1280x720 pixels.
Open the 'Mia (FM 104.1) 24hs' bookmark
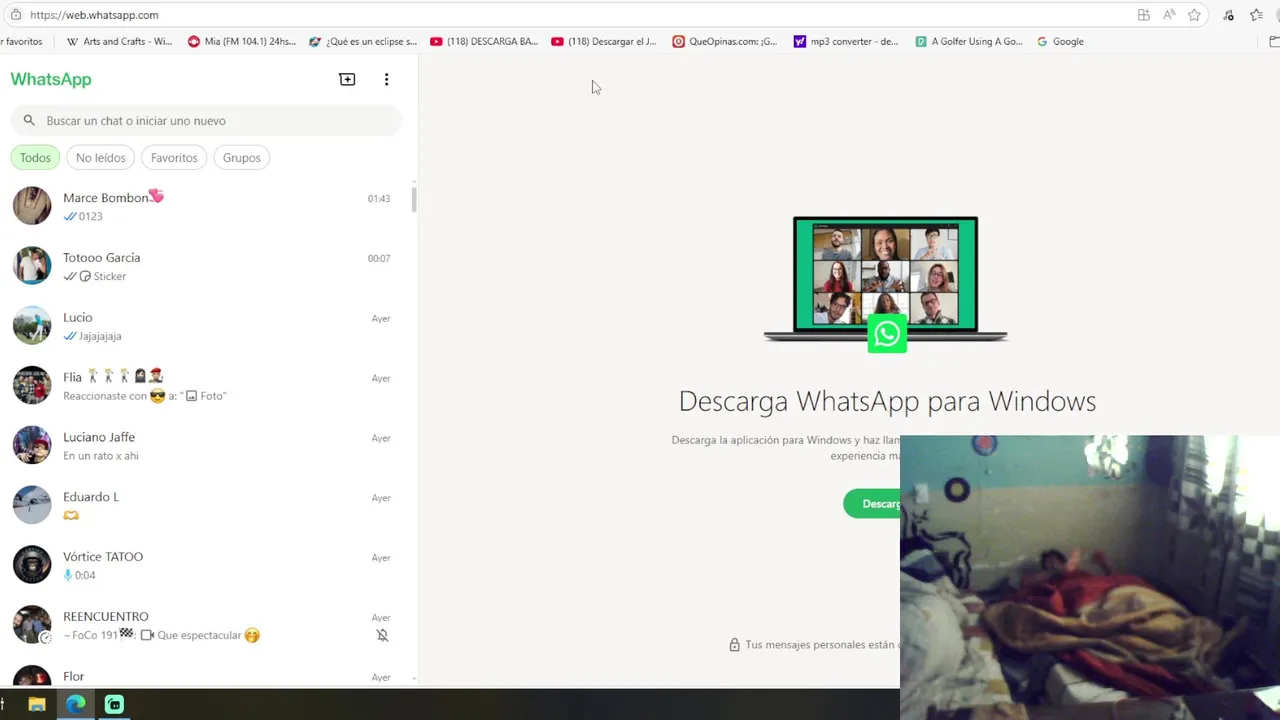(x=242, y=42)
